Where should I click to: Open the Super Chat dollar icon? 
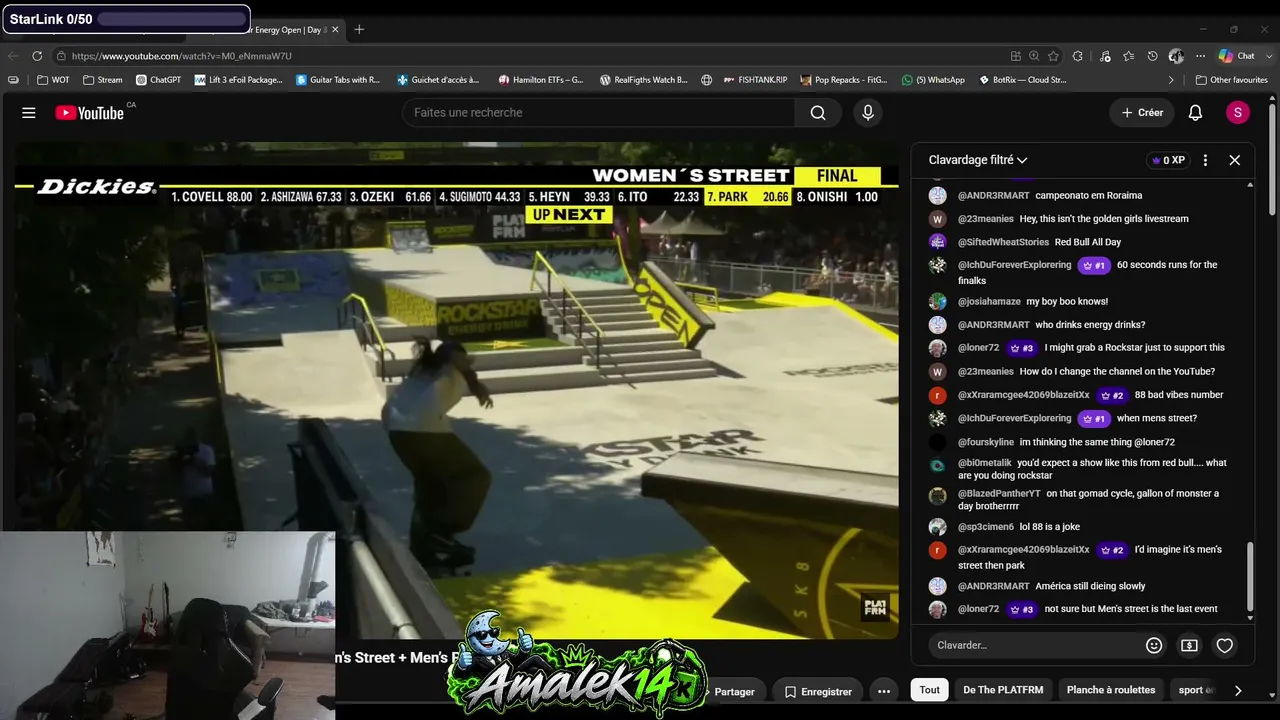point(1189,646)
